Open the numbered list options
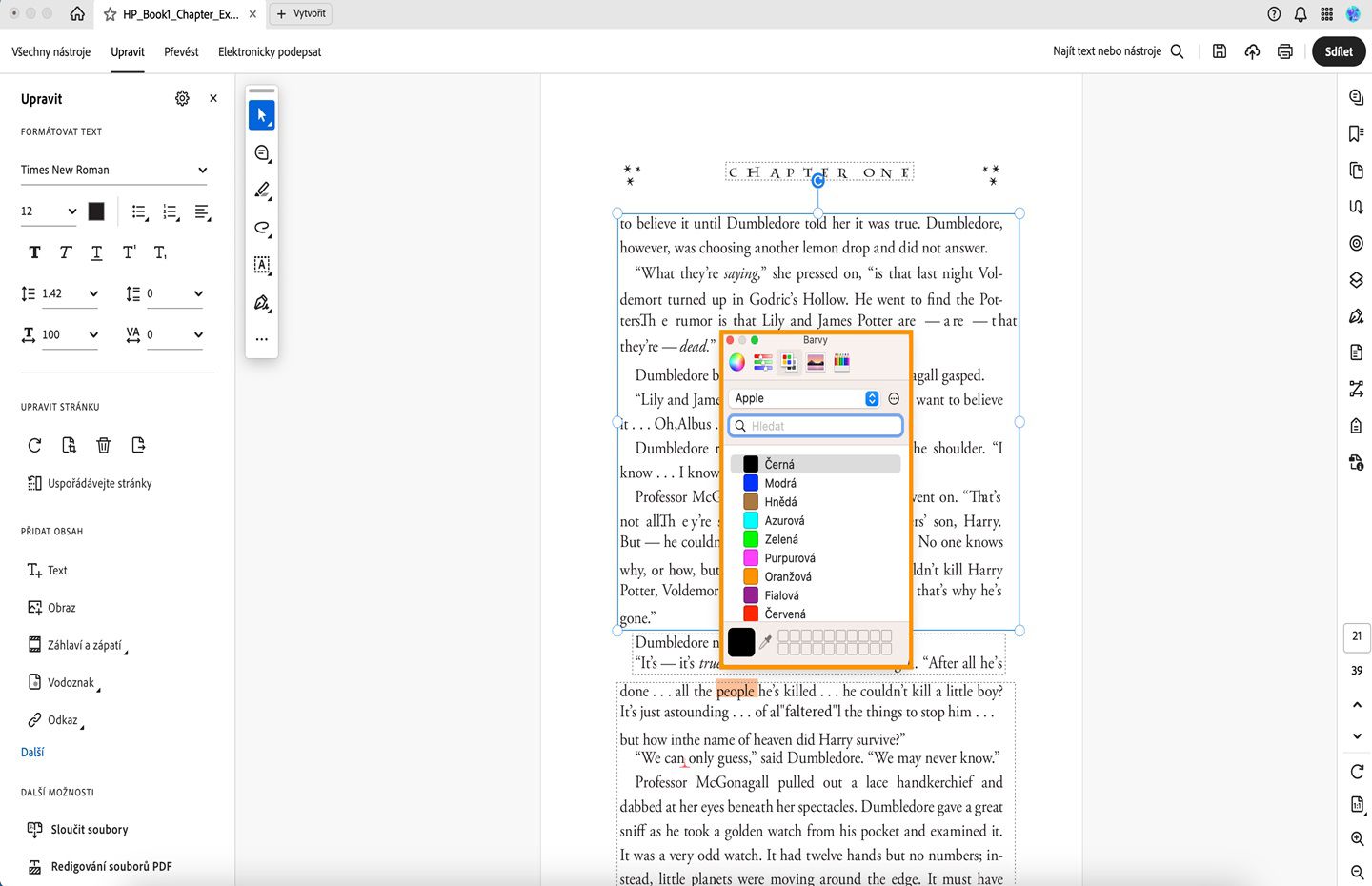The image size is (1372, 886). (171, 212)
